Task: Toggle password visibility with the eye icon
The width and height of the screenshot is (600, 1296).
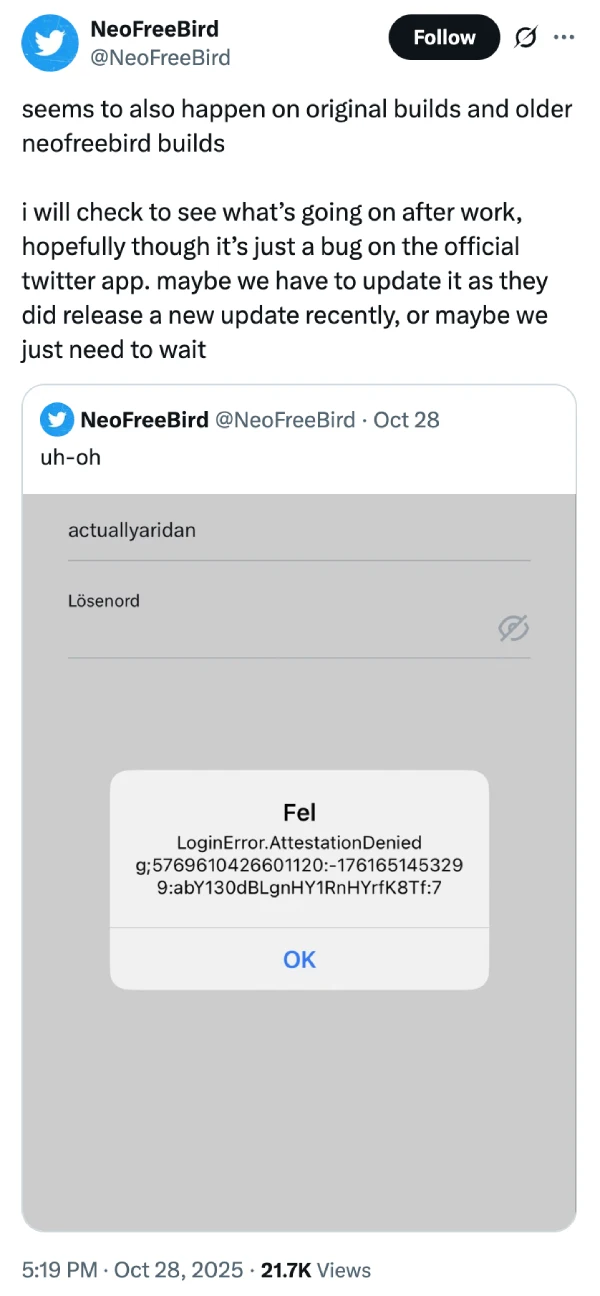Action: click(x=513, y=628)
